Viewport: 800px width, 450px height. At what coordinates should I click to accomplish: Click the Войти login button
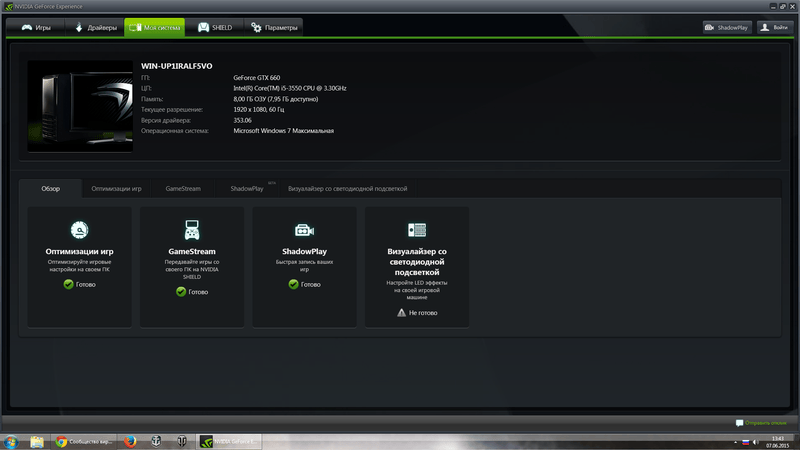tap(776, 28)
